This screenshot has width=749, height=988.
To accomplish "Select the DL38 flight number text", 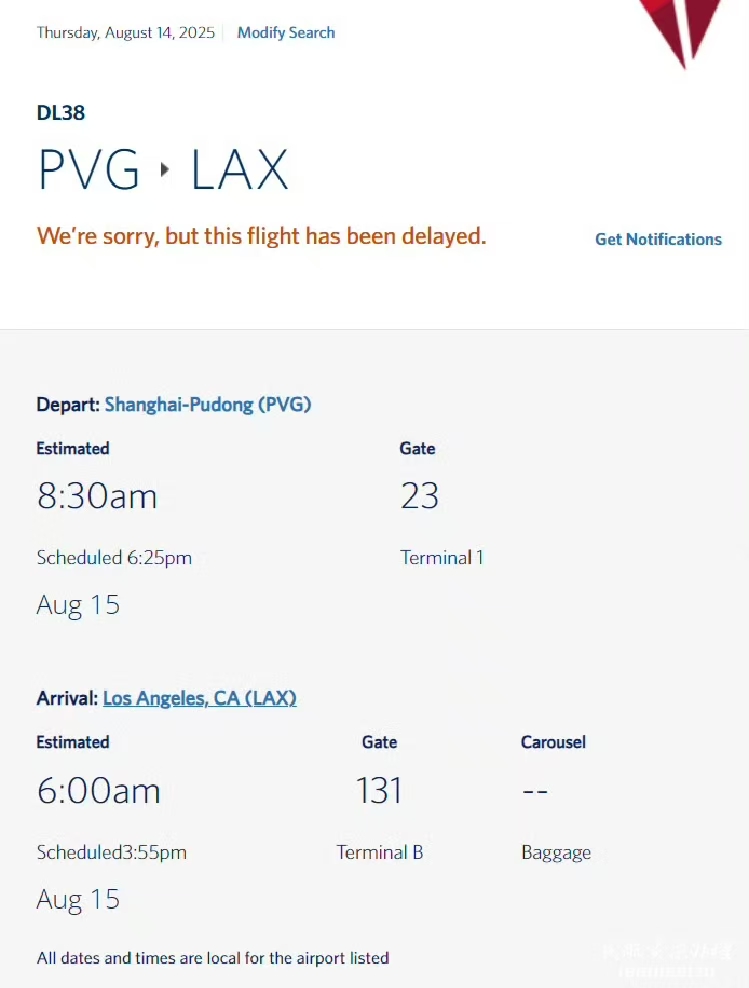I will (61, 113).
